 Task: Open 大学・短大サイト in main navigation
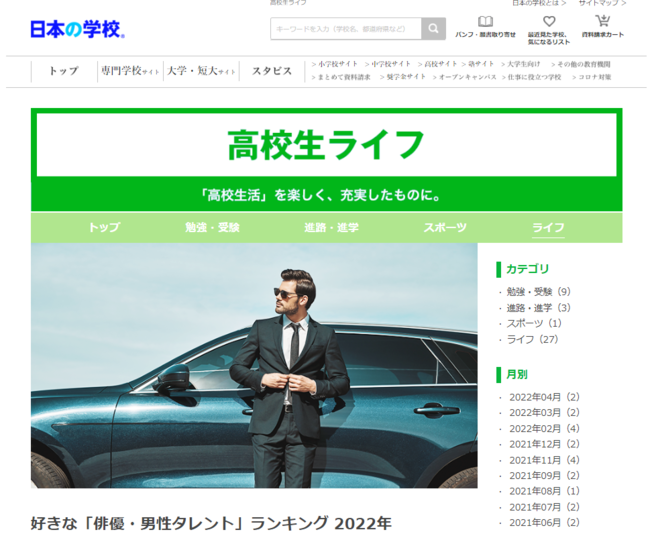201,71
